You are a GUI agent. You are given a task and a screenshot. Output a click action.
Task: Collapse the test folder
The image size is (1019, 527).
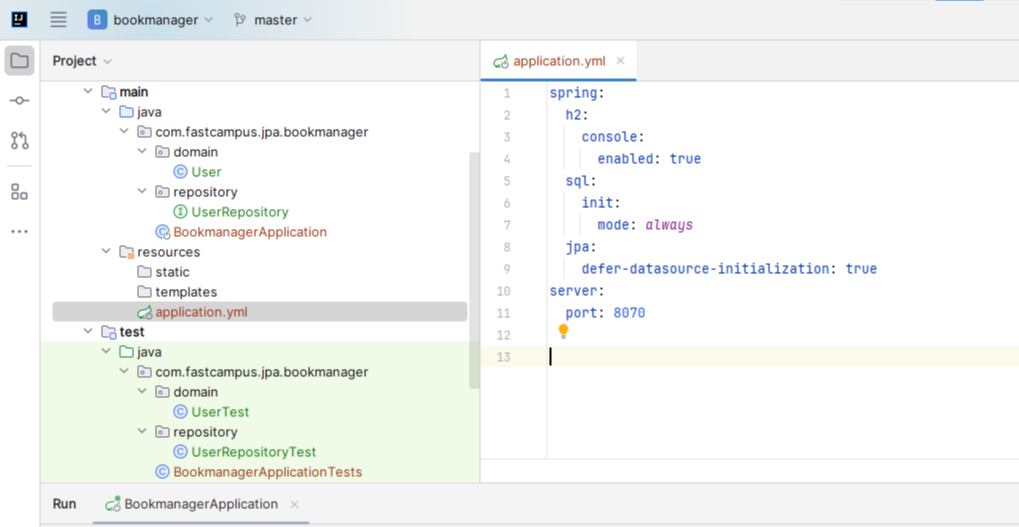(x=88, y=332)
